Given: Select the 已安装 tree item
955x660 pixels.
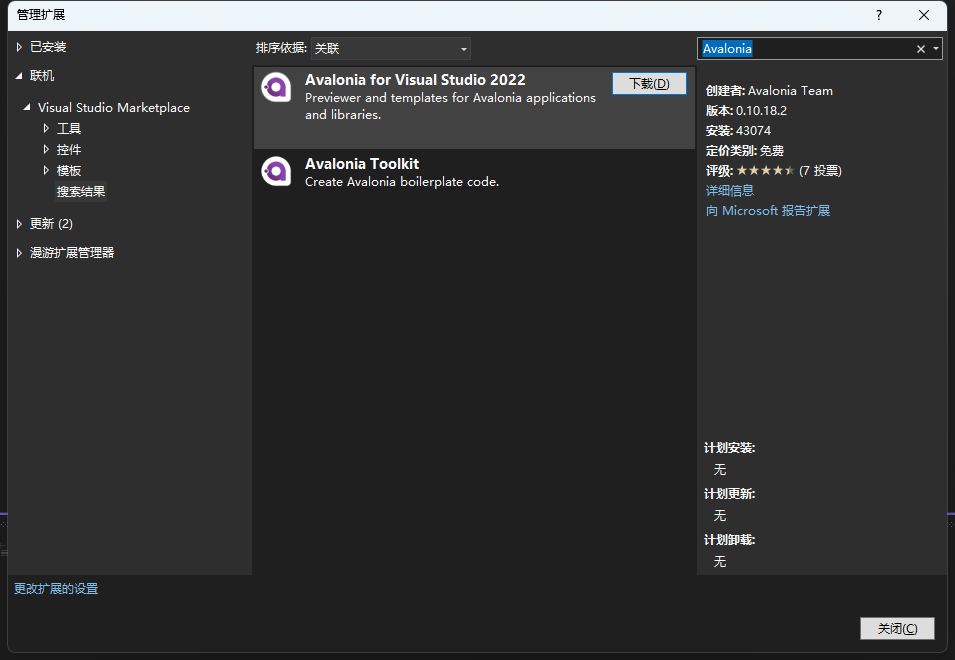Looking at the screenshot, I should [48, 47].
